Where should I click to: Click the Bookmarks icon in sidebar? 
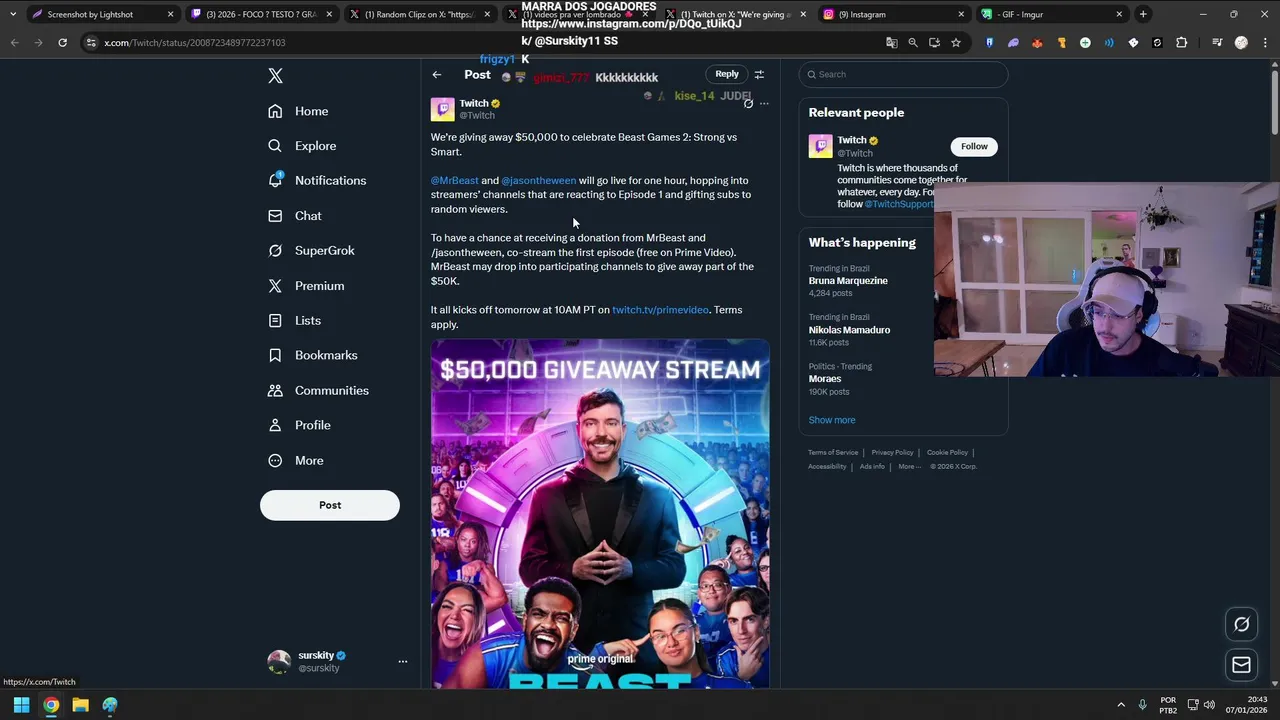point(275,356)
